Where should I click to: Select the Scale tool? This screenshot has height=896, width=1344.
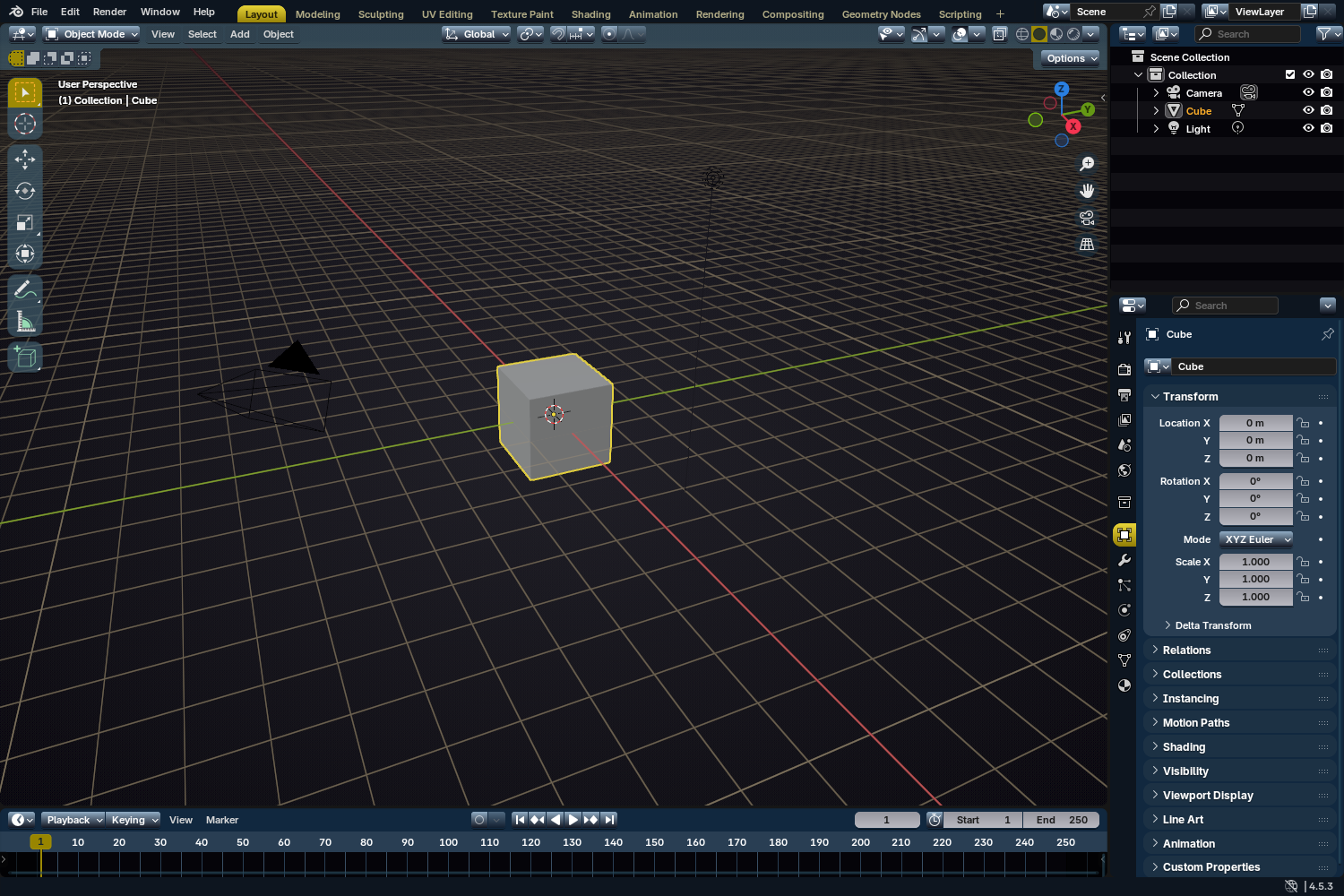click(25, 222)
